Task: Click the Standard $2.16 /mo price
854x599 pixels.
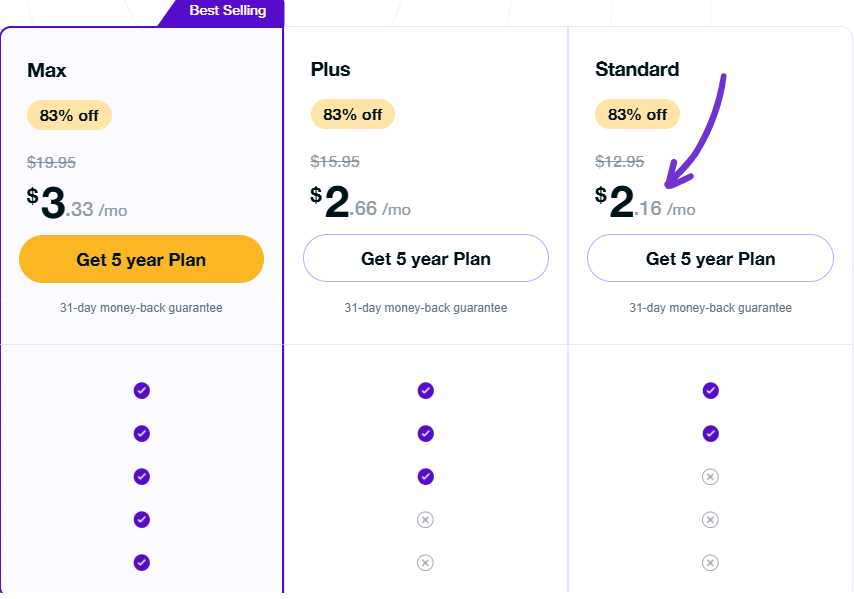Action: pyautogui.click(x=645, y=203)
